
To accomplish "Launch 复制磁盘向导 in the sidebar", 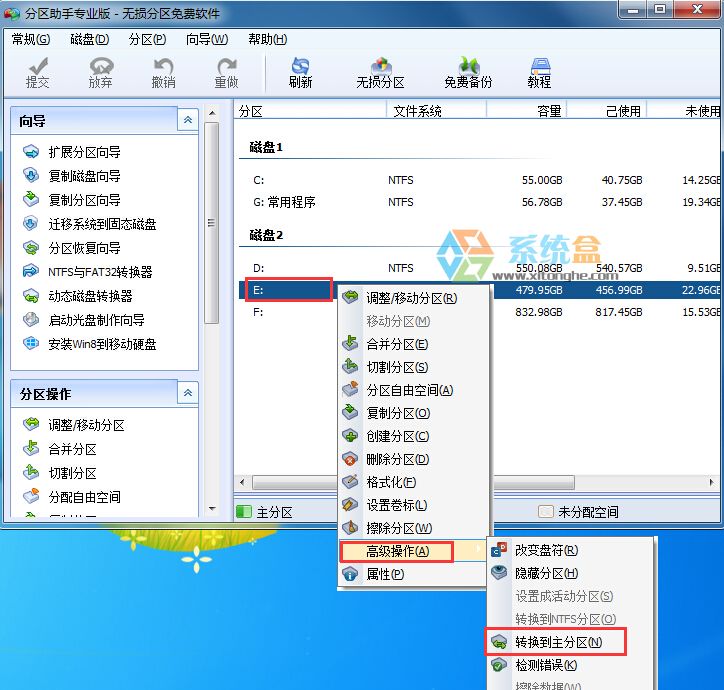I will pyautogui.click(x=72, y=176).
